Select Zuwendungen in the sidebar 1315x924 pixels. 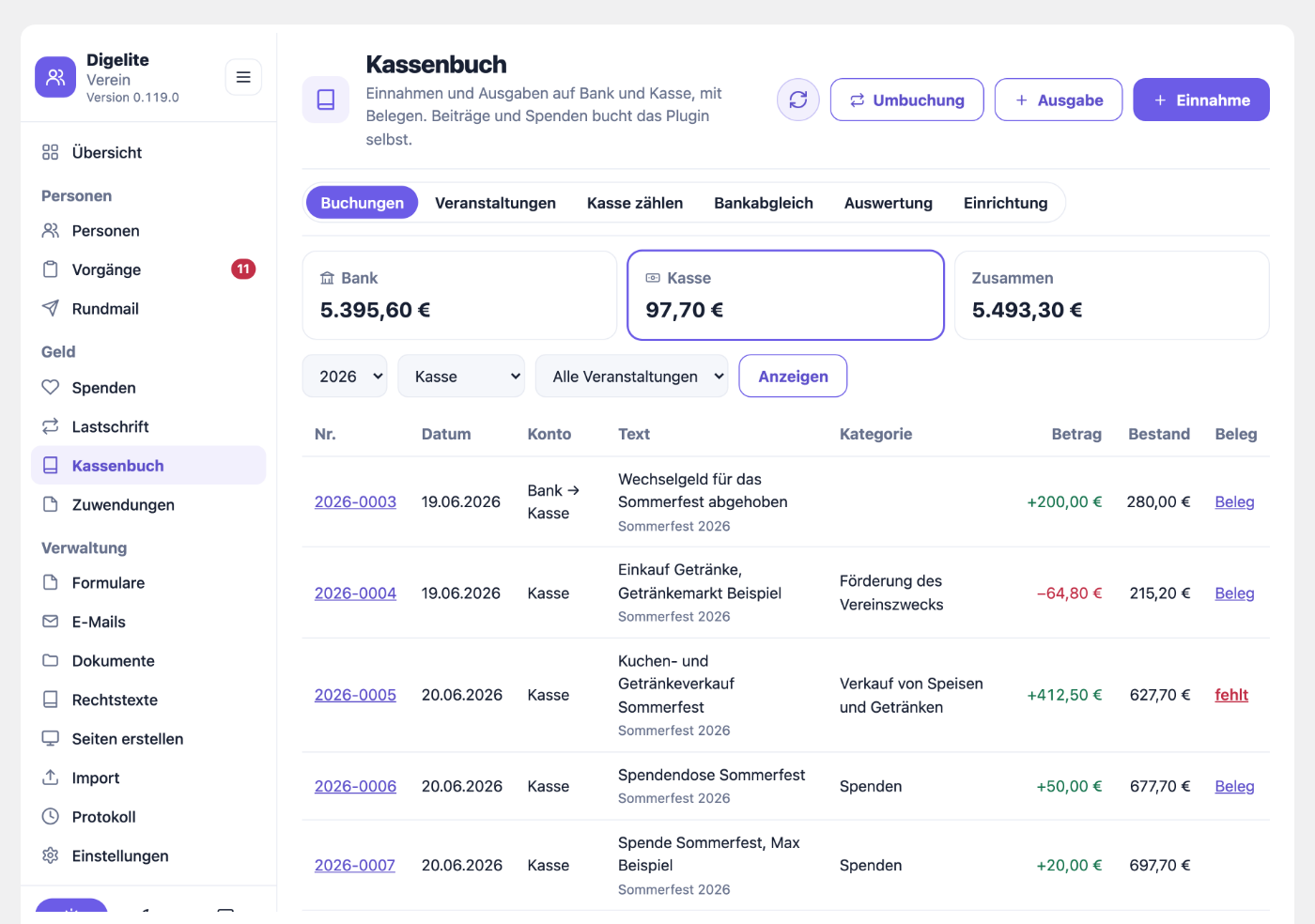pyautogui.click(x=148, y=505)
